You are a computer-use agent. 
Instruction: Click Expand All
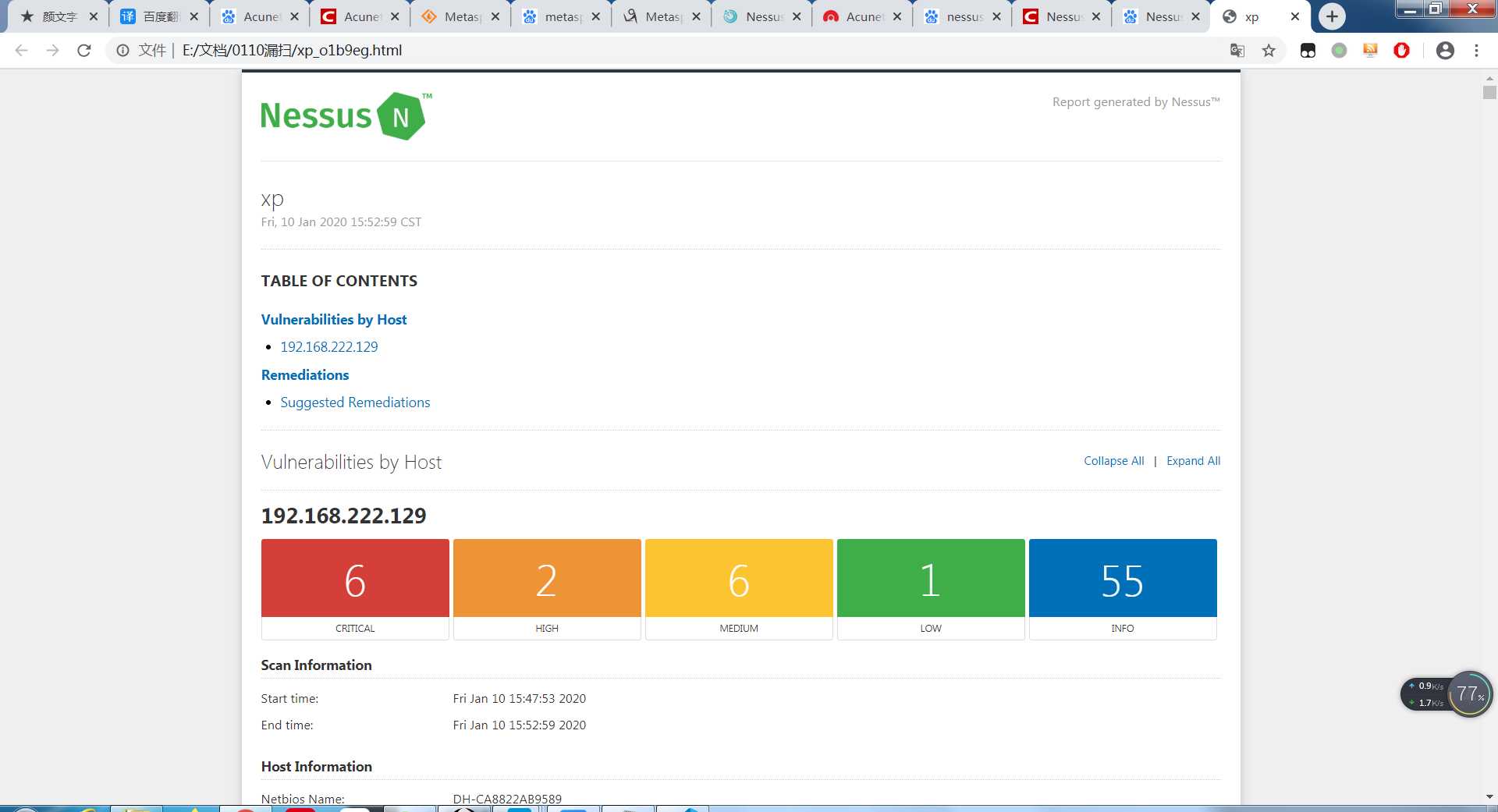pyautogui.click(x=1193, y=461)
